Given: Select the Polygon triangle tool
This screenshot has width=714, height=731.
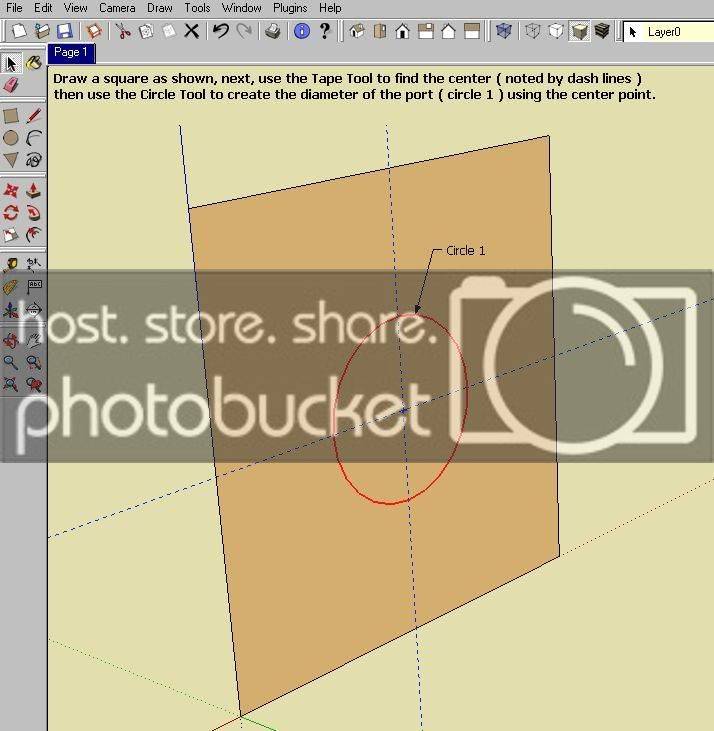Looking at the screenshot, I should click(x=11, y=160).
